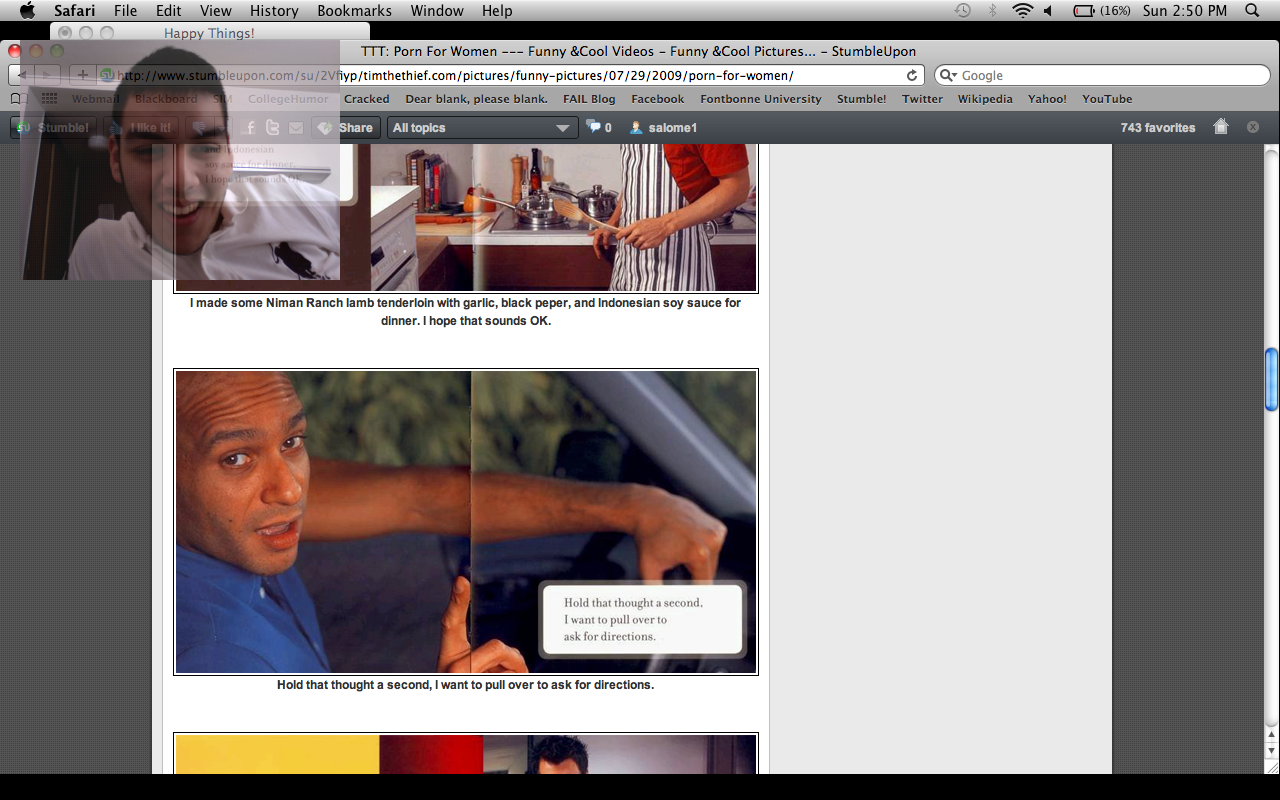Show bookmarks library book icon
The image size is (1280, 800).
click(x=18, y=99)
